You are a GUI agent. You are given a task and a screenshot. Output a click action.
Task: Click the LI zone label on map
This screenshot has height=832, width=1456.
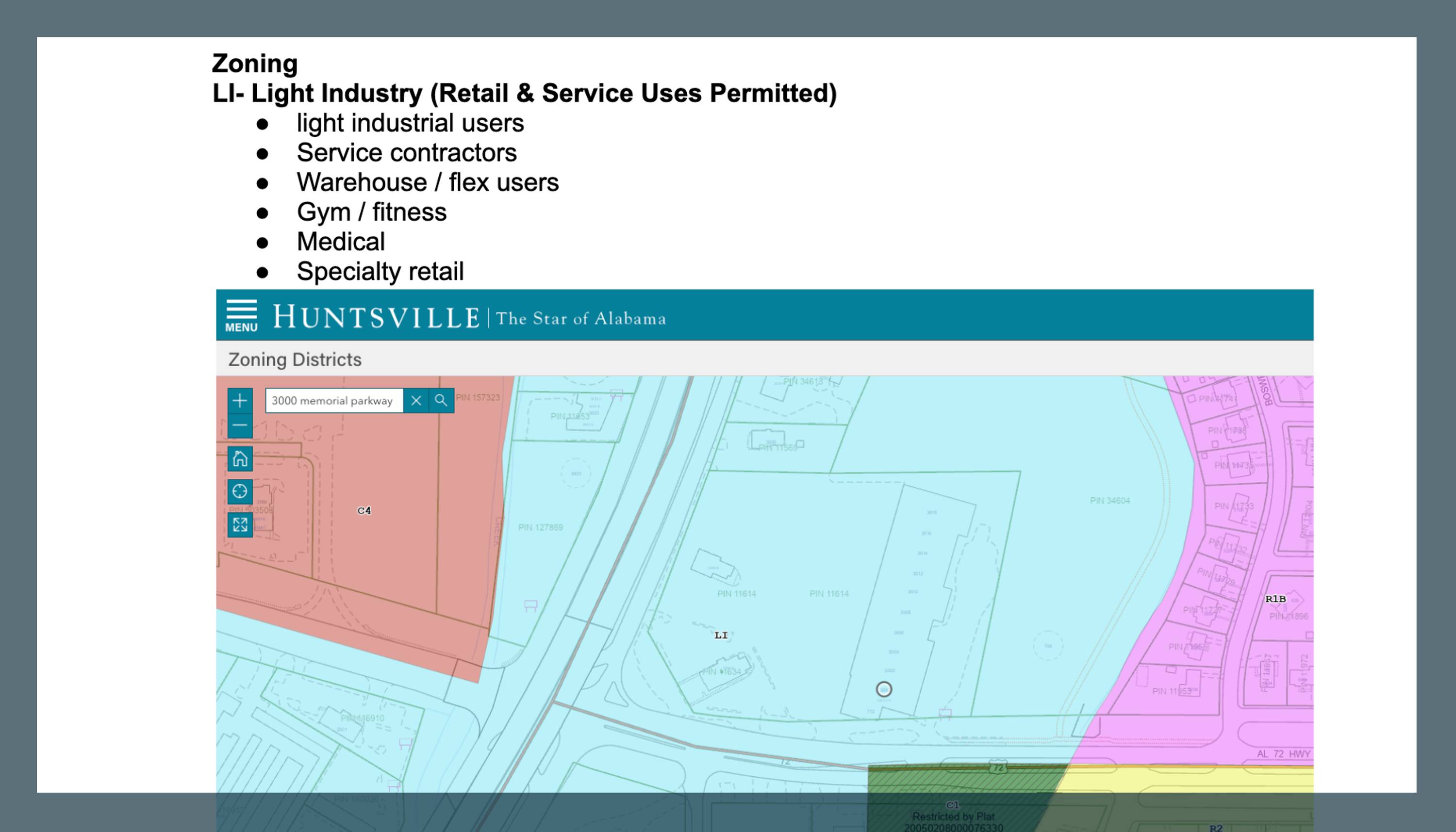coord(721,635)
